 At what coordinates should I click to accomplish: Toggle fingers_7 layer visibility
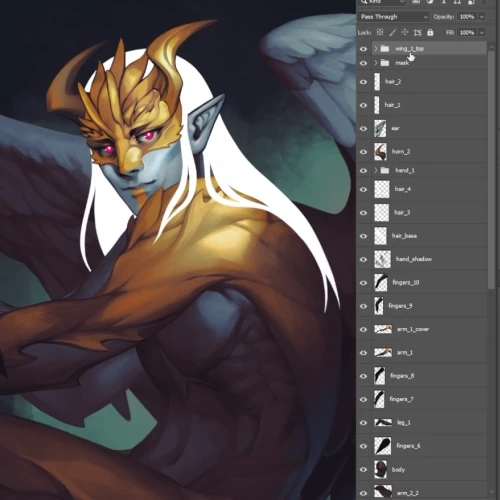363,399
